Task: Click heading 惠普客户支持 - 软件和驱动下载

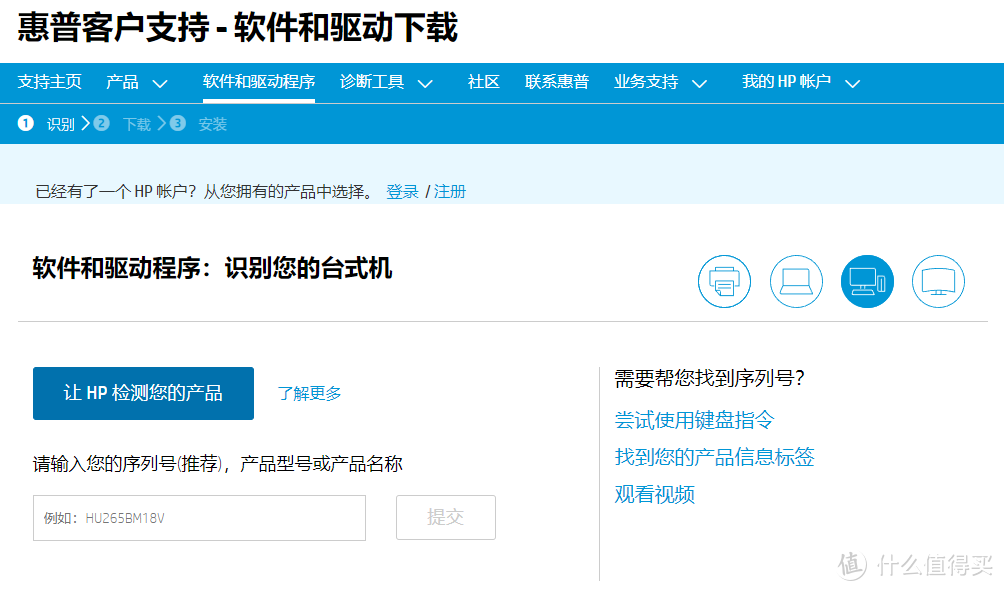Action: (238, 28)
